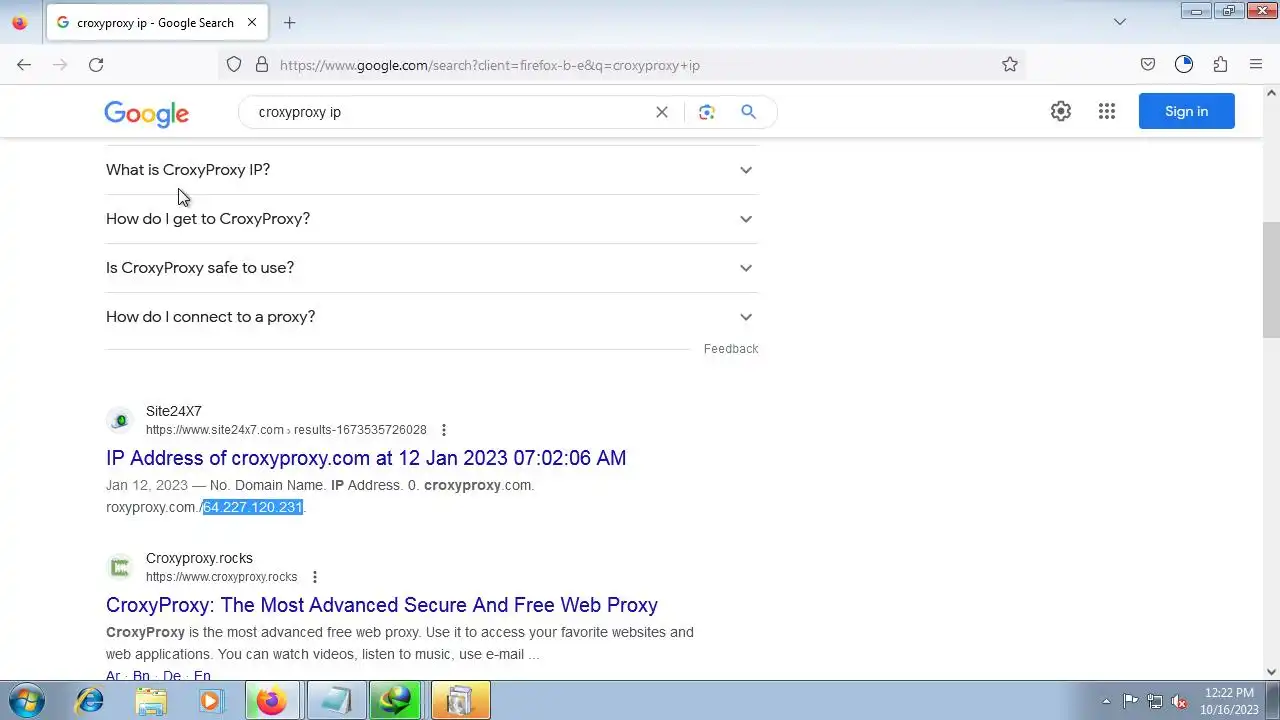Click the Site24X7 favicon
The image size is (1280, 720).
coord(120,421)
